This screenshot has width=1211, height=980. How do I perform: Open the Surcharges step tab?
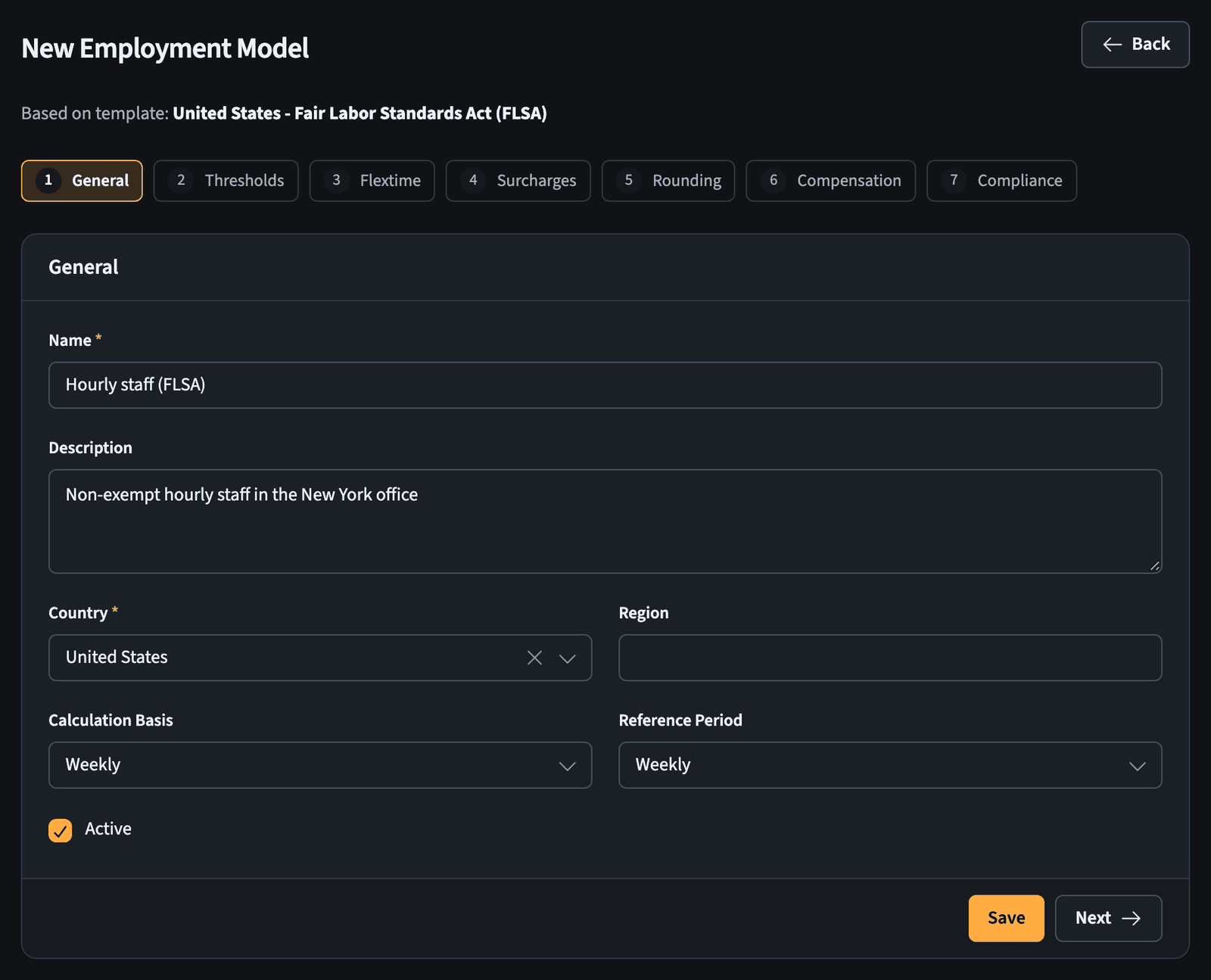click(x=518, y=181)
